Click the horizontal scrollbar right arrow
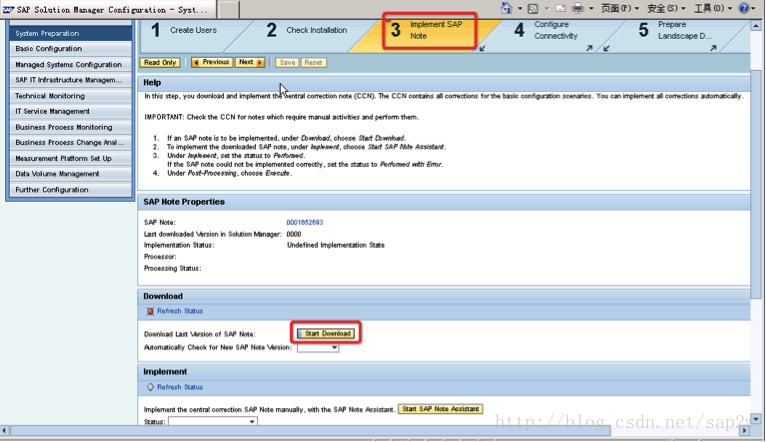 pyautogui.click(x=745, y=431)
